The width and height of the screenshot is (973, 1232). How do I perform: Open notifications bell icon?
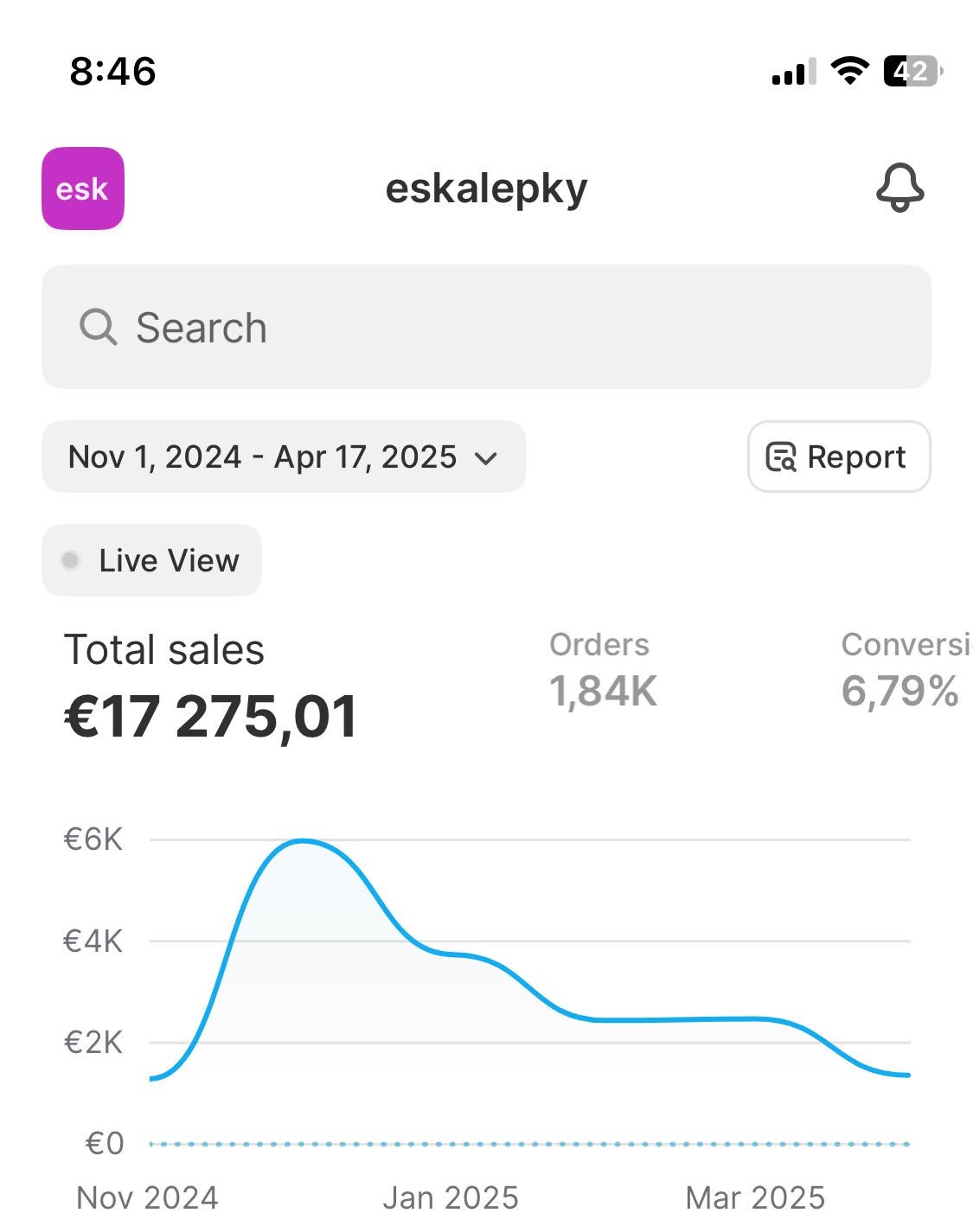tap(899, 188)
